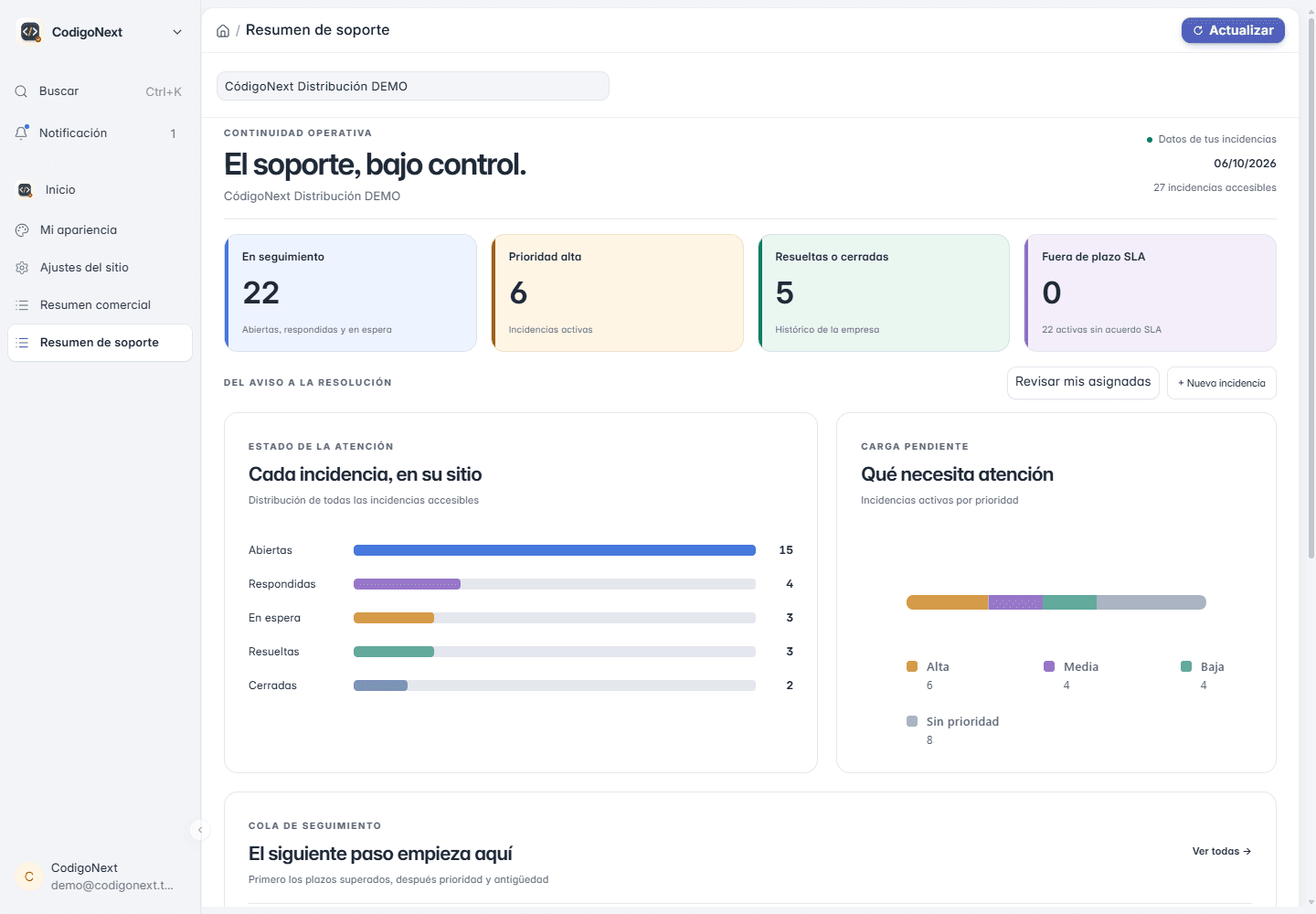Go to Mi apariencia
The width and height of the screenshot is (1316, 914).
[x=100, y=230]
